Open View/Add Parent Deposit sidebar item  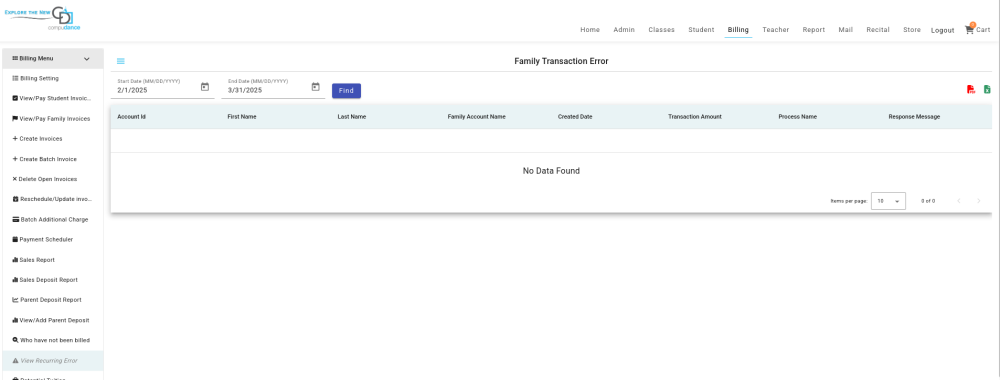pos(53,320)
